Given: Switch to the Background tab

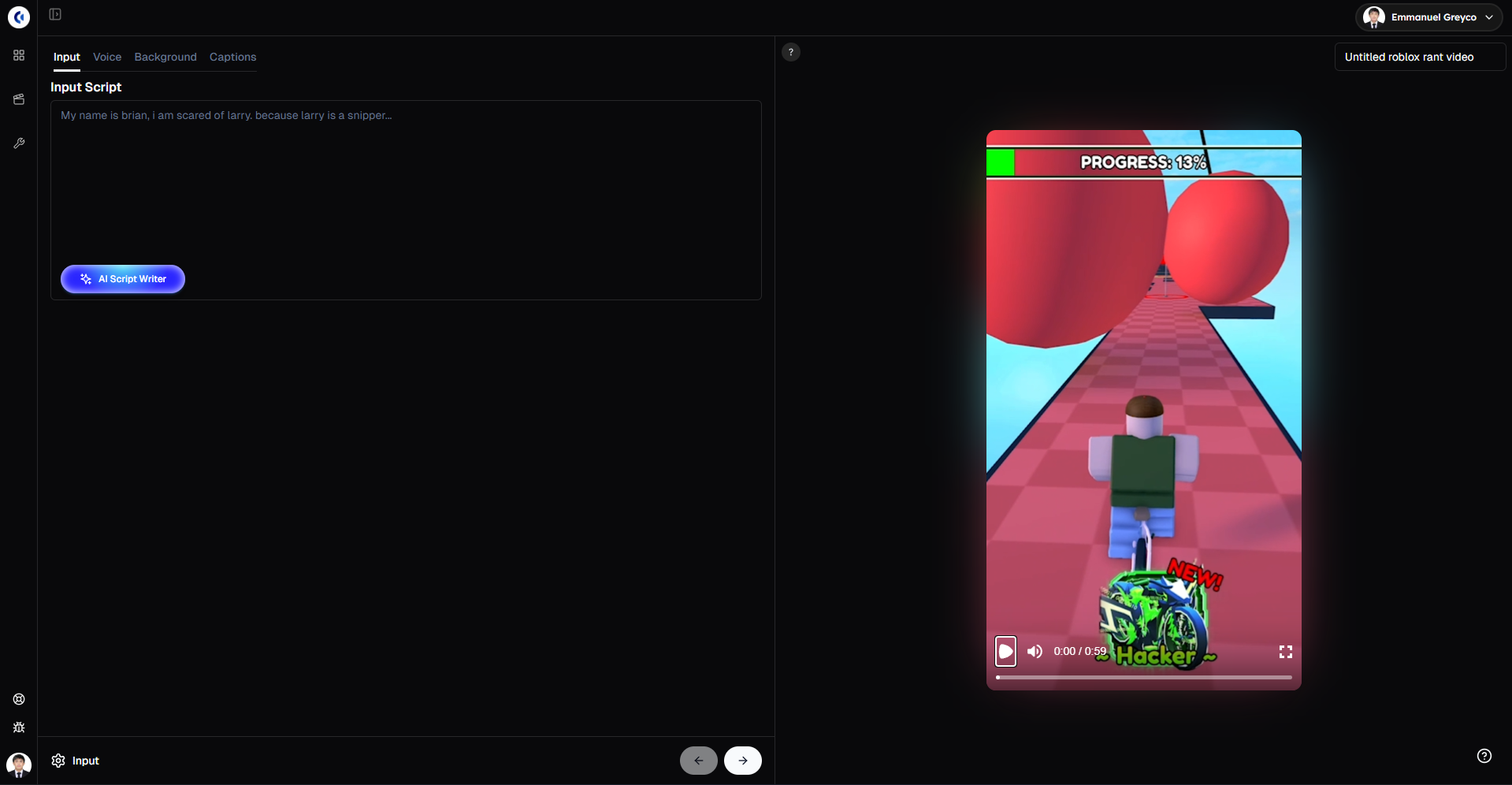Looking at the screenshot, I should (165, 57).
